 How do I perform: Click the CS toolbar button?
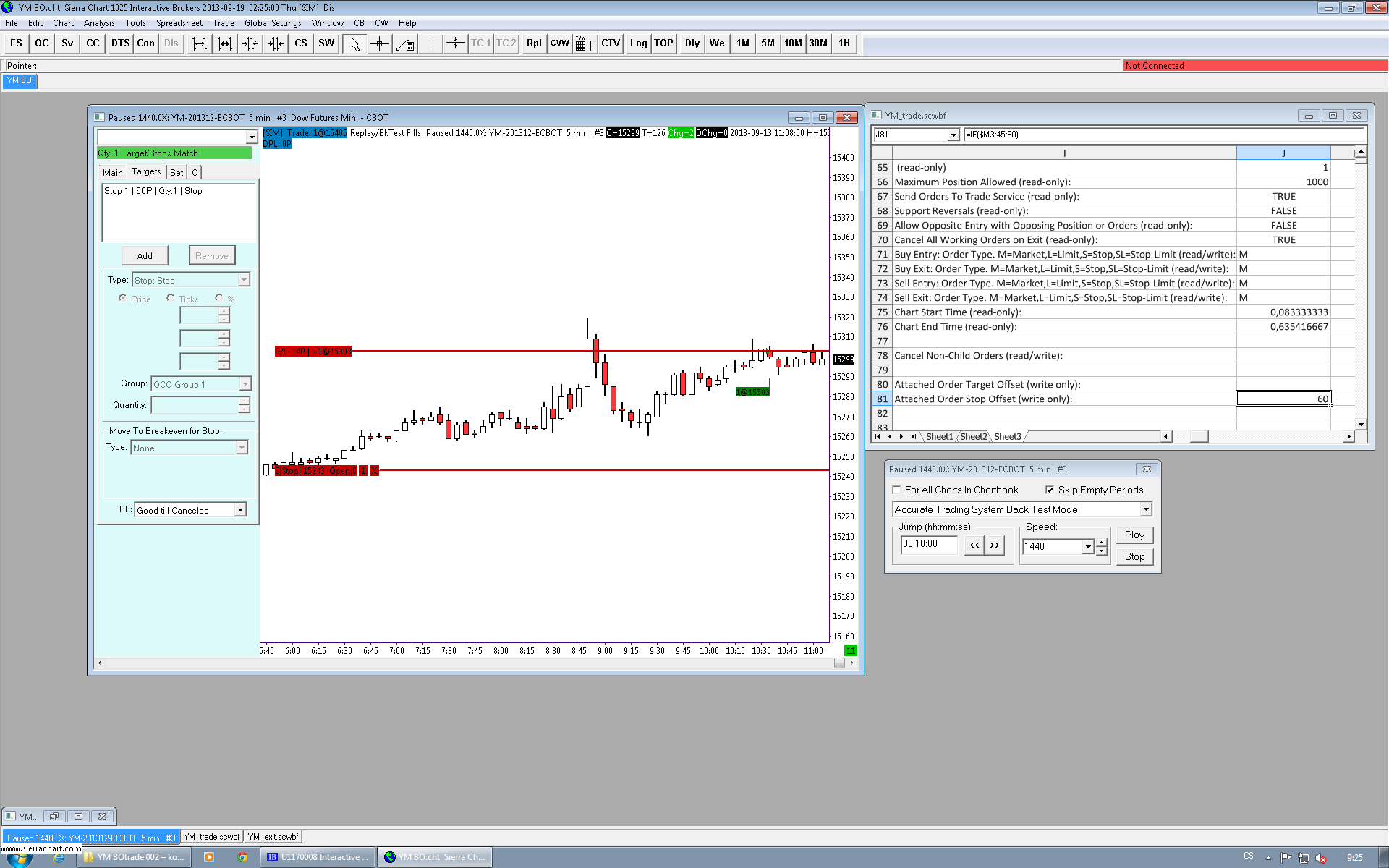(x=301, y=43)
